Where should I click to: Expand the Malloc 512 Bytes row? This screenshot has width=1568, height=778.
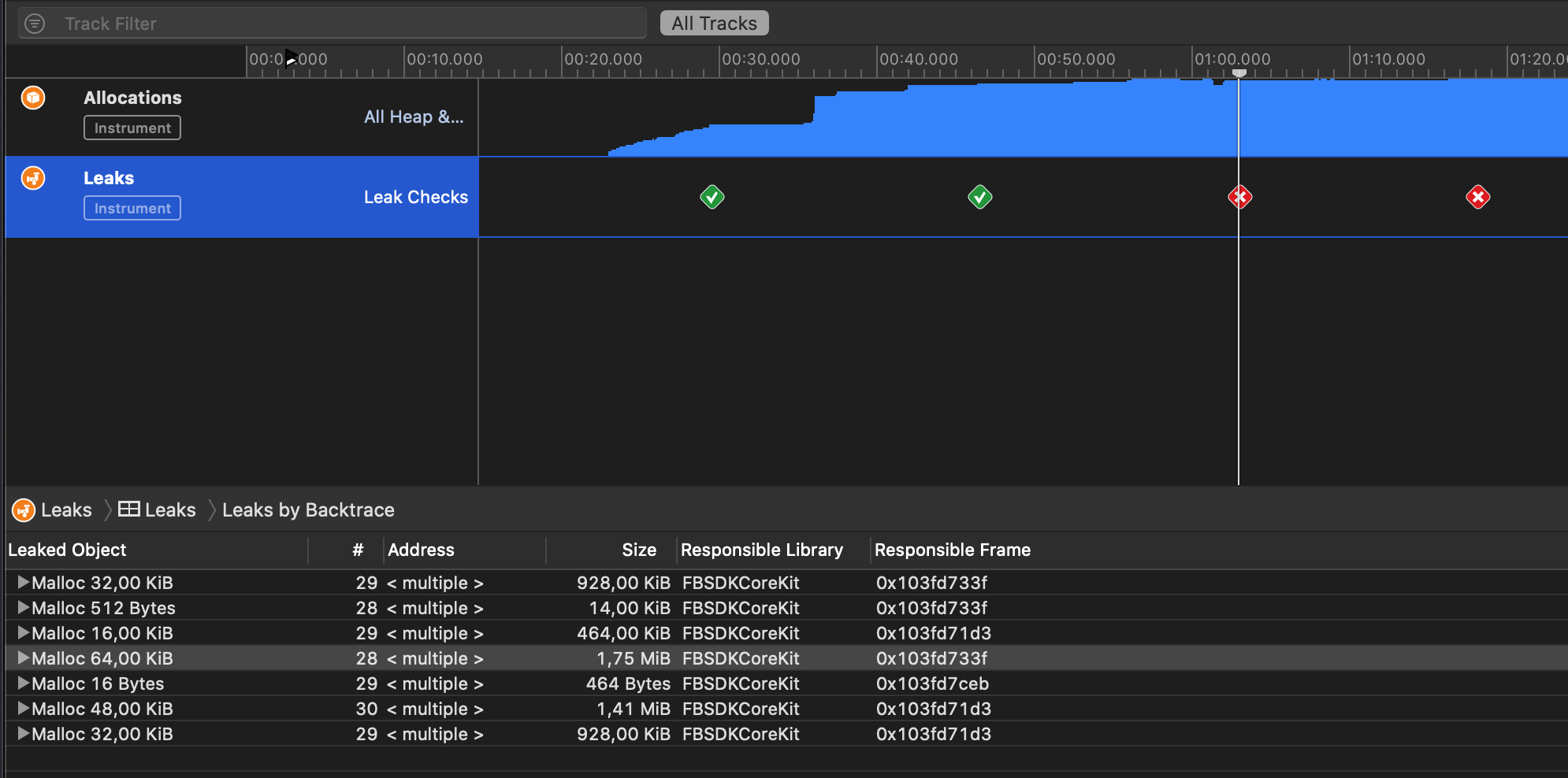click(x=22, y=607)
